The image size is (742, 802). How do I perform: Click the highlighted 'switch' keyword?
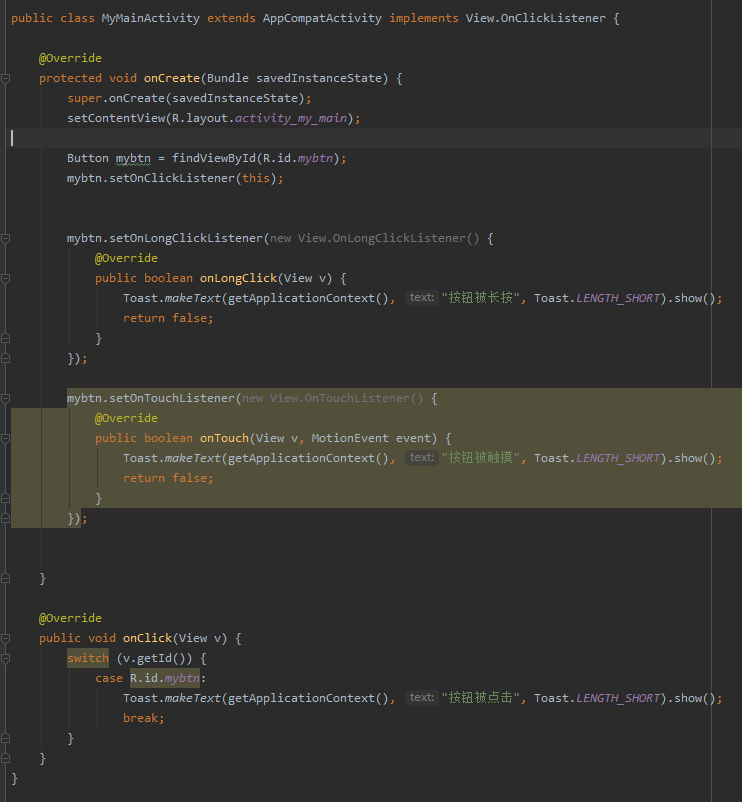tap(88, 658)
